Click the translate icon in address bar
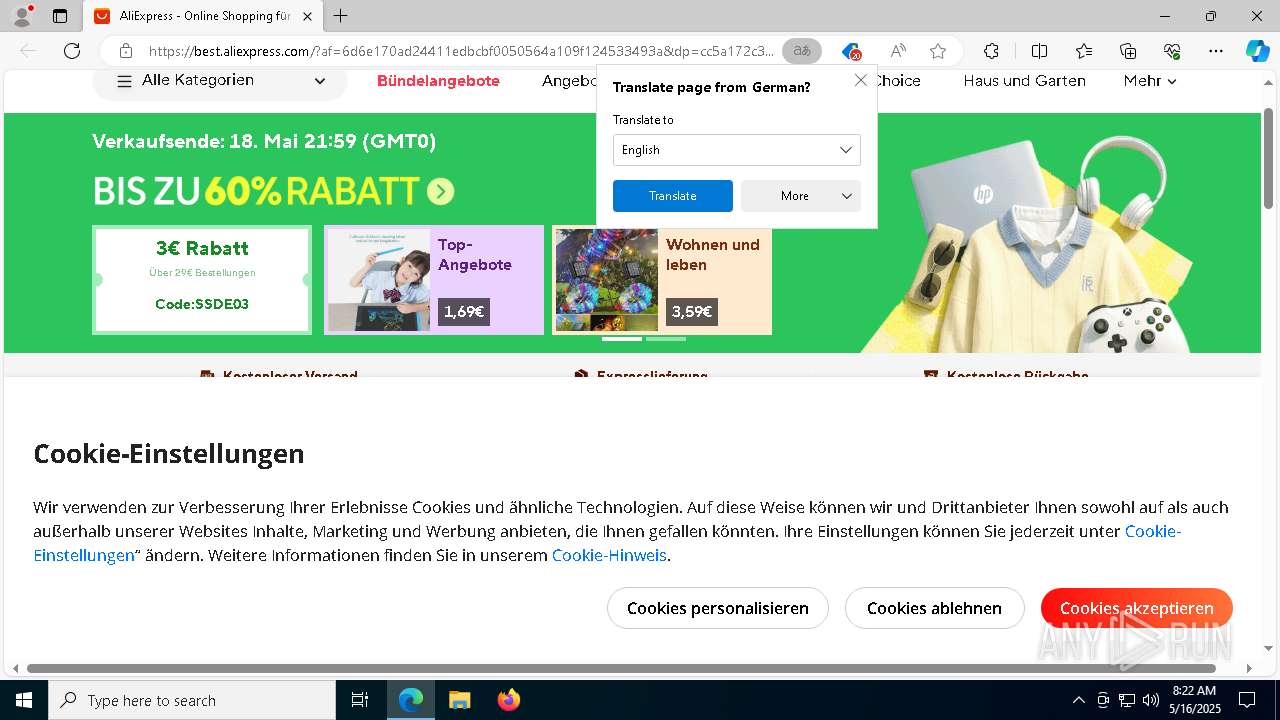The image size is (1280, 720). (802, 51)
